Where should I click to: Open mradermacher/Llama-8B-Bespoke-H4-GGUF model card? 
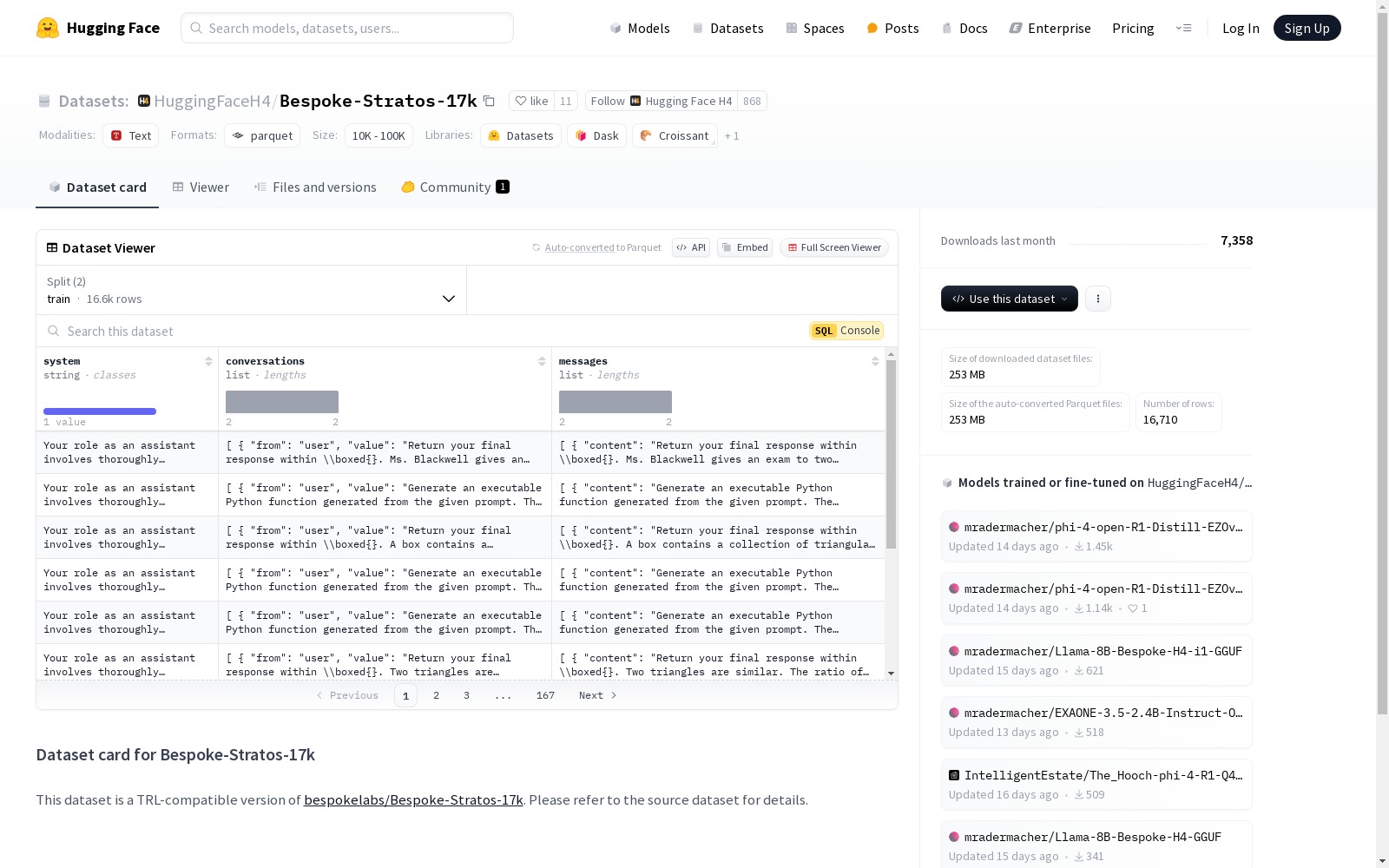pyautogui.click(x=1096, y=845)
